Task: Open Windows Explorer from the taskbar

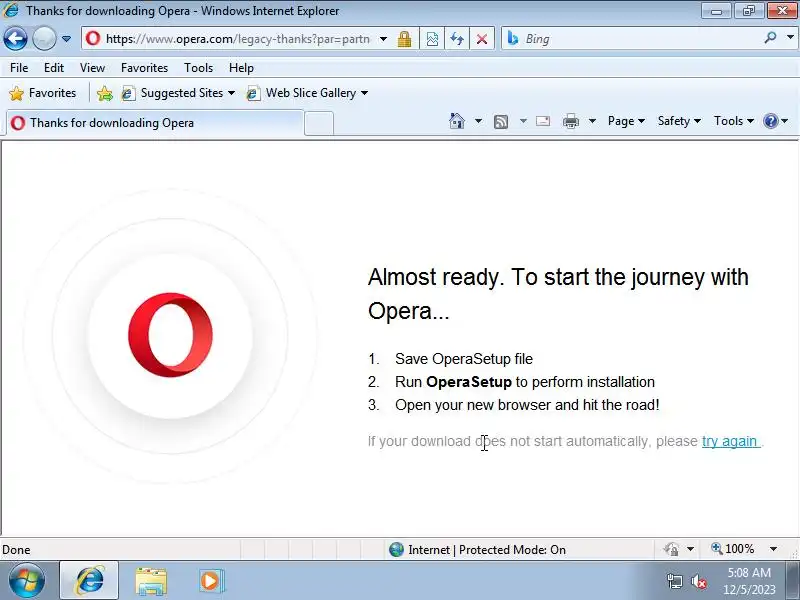Action: click(151, 581)
